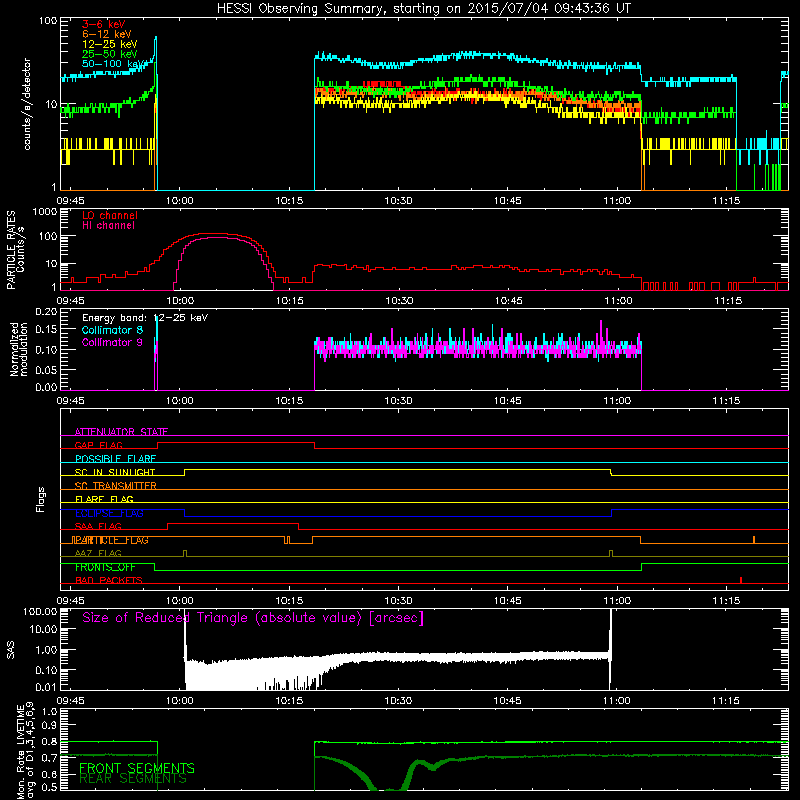Click the FRONT SEGMENTS legend label
This screenshot has width=800, height=800.
pyautogui.click(x=137, y=768)
